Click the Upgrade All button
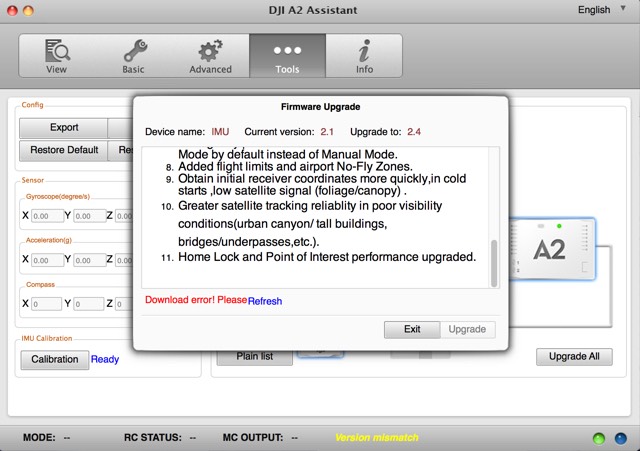The image size is (640, 451). (574, 357)
